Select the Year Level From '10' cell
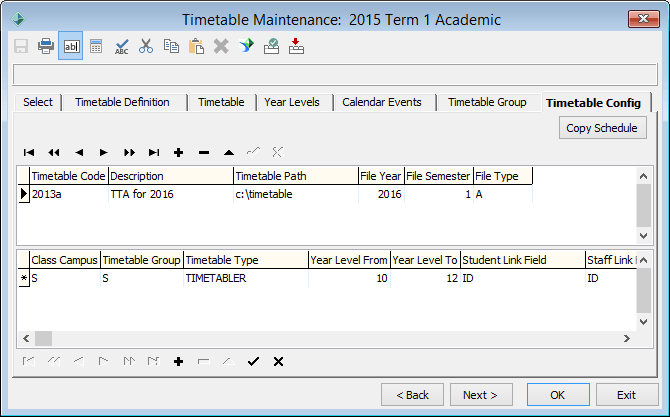Image resolution: width=670 pixels, height=417 pixels. 349,278
